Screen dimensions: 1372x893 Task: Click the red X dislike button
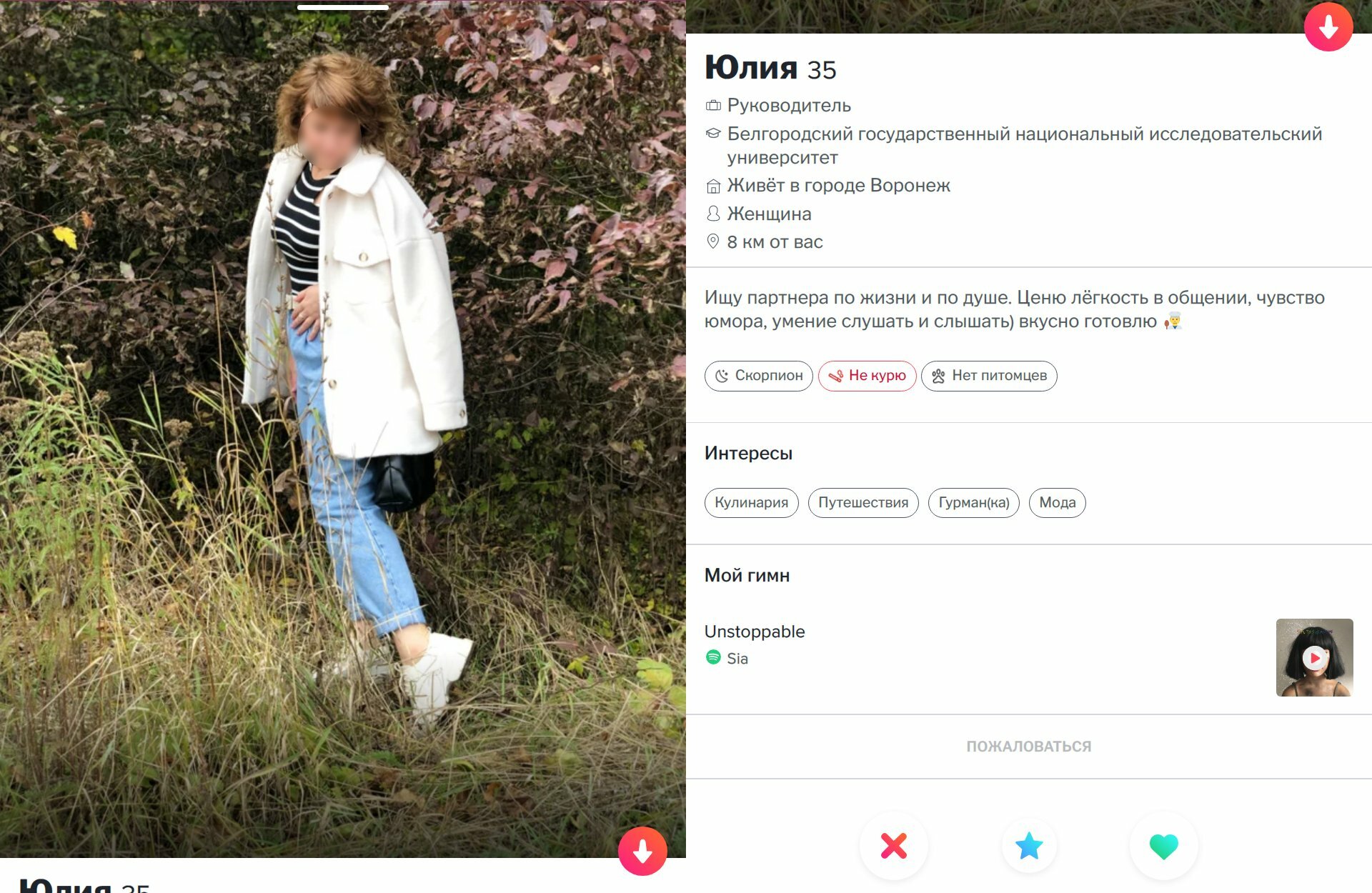(x=893, y=846)
